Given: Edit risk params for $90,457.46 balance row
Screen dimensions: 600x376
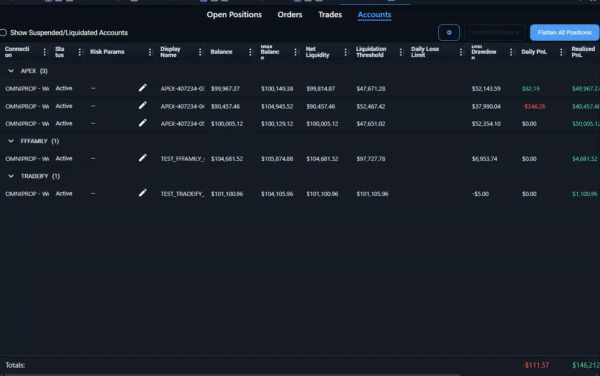Looking at the screenshot, I should pyautogui.click(x=142, y=106).
